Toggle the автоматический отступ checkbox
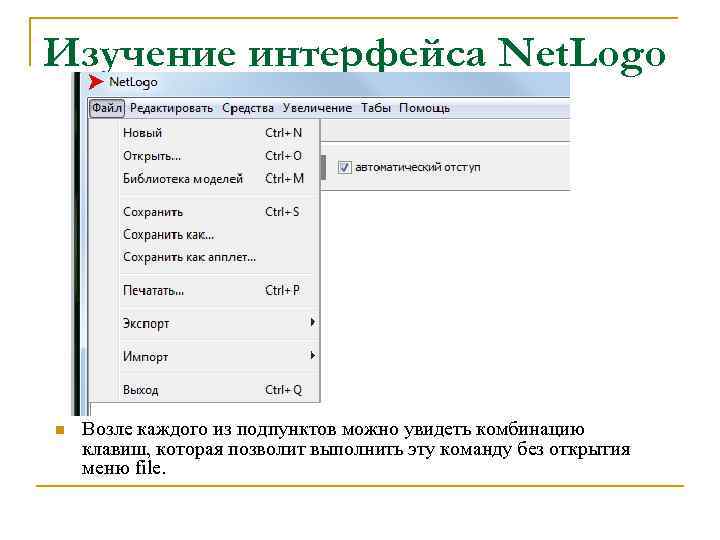 tap(344, 167)
